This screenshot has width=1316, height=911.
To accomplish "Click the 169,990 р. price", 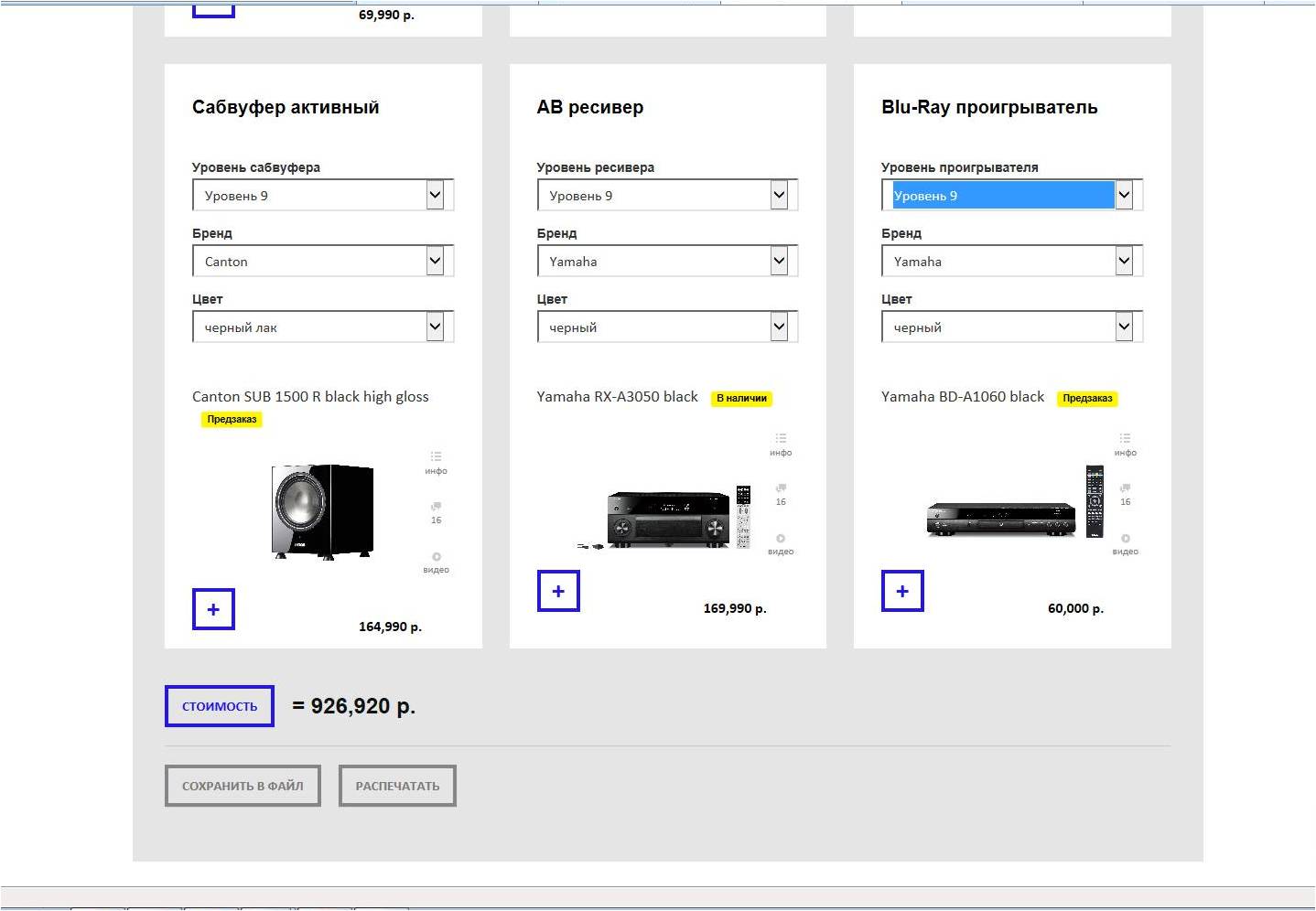I will click(735, 608).
